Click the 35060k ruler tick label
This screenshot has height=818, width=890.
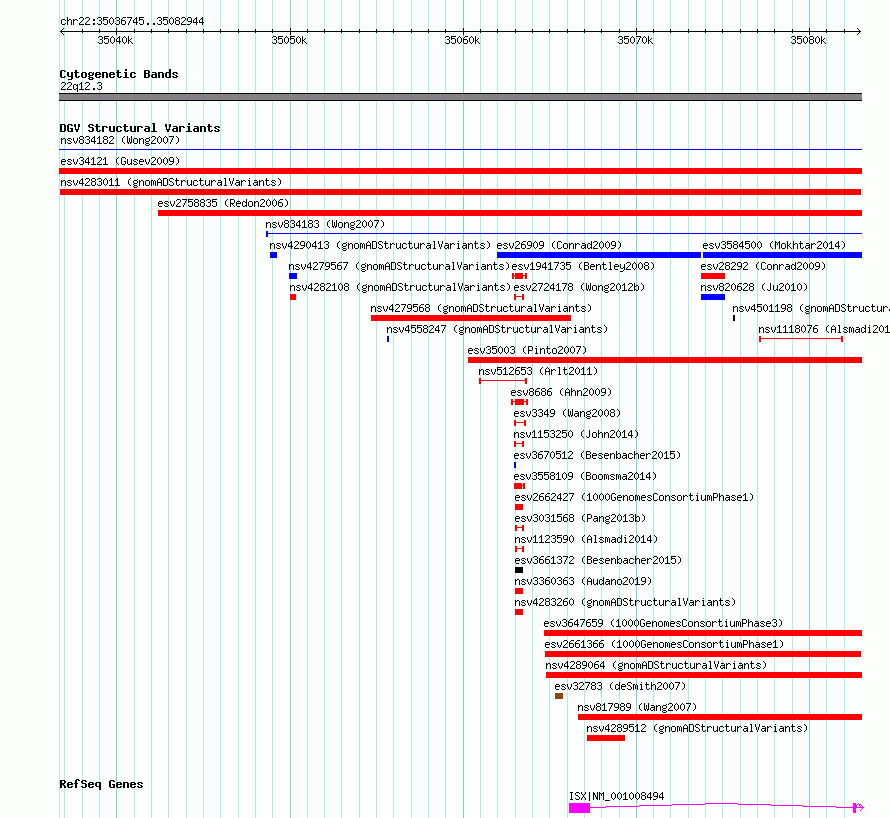tap(462, 40)
